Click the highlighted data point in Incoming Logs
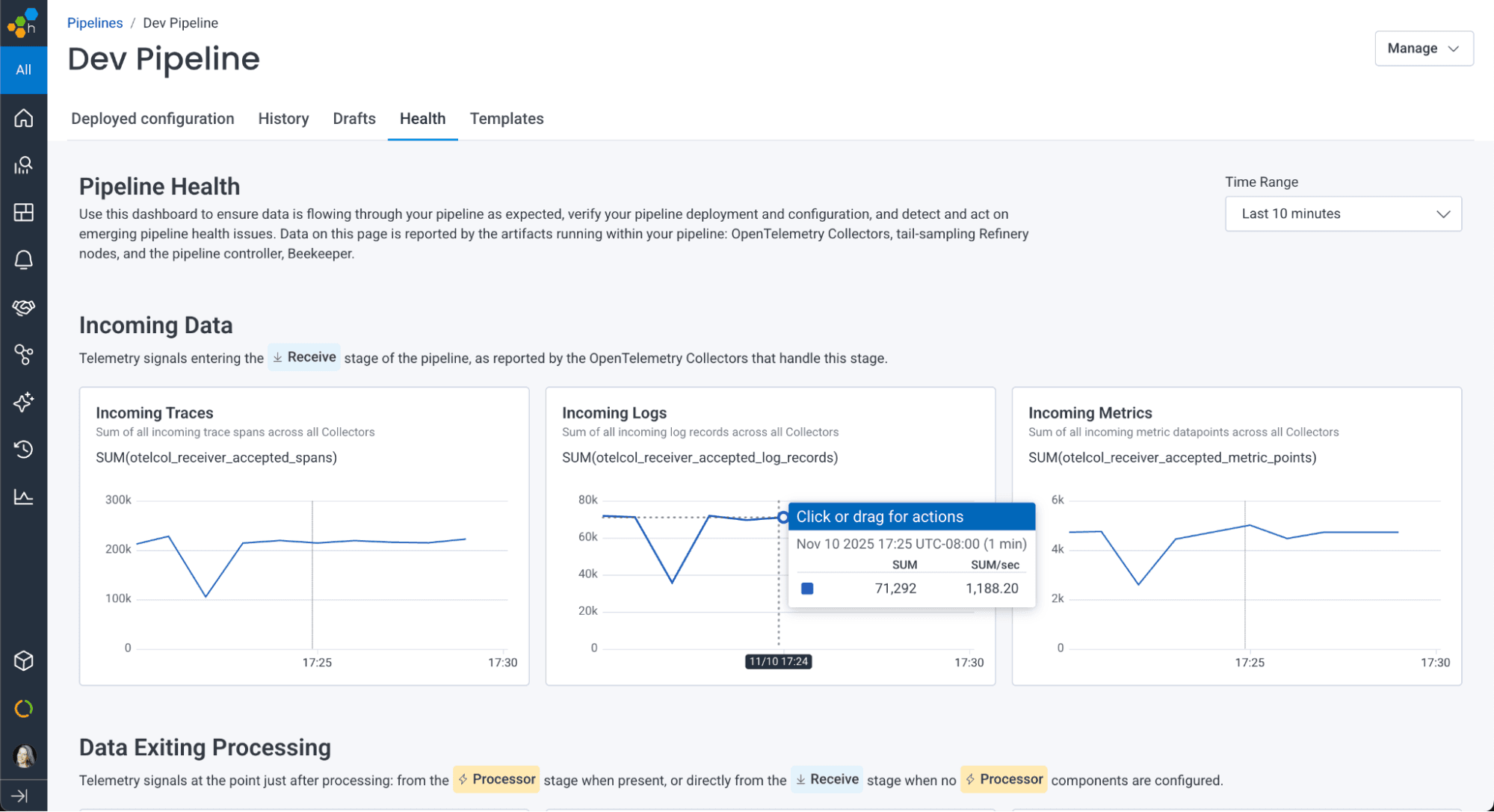This screenshot has width=1494, height=812. (x=783, y=517)
